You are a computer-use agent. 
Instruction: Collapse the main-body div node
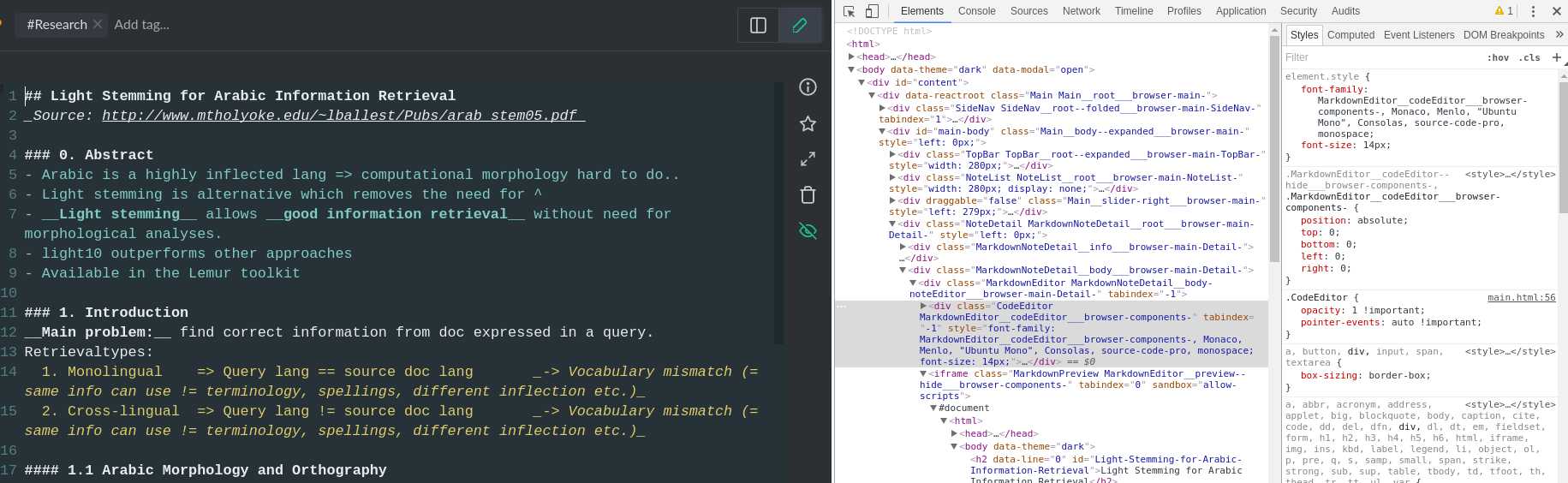click(882, 131)
